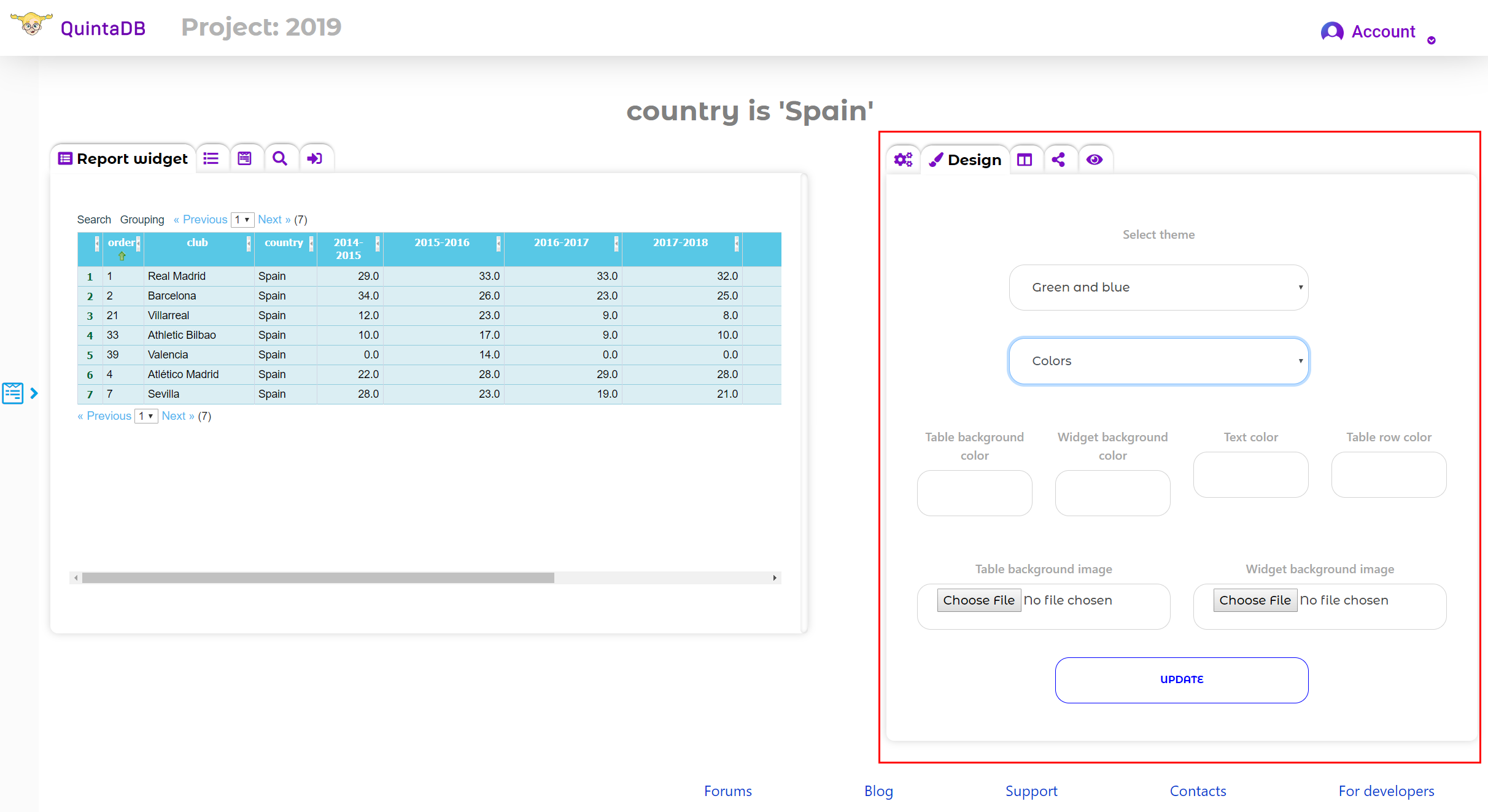Click the Barcelona cell
Viewport: 1488px width, 812px height.
coord(199,296)
